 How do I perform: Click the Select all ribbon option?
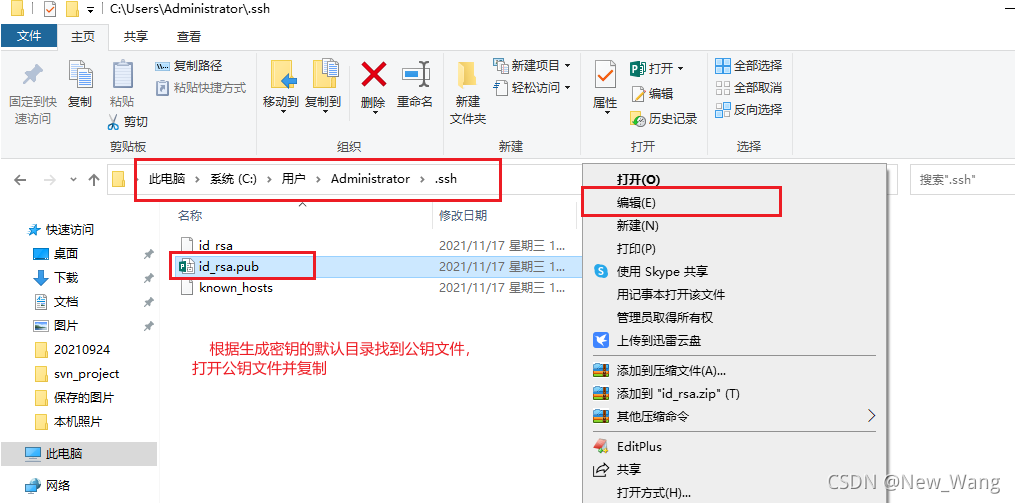(x=748, y=65)
